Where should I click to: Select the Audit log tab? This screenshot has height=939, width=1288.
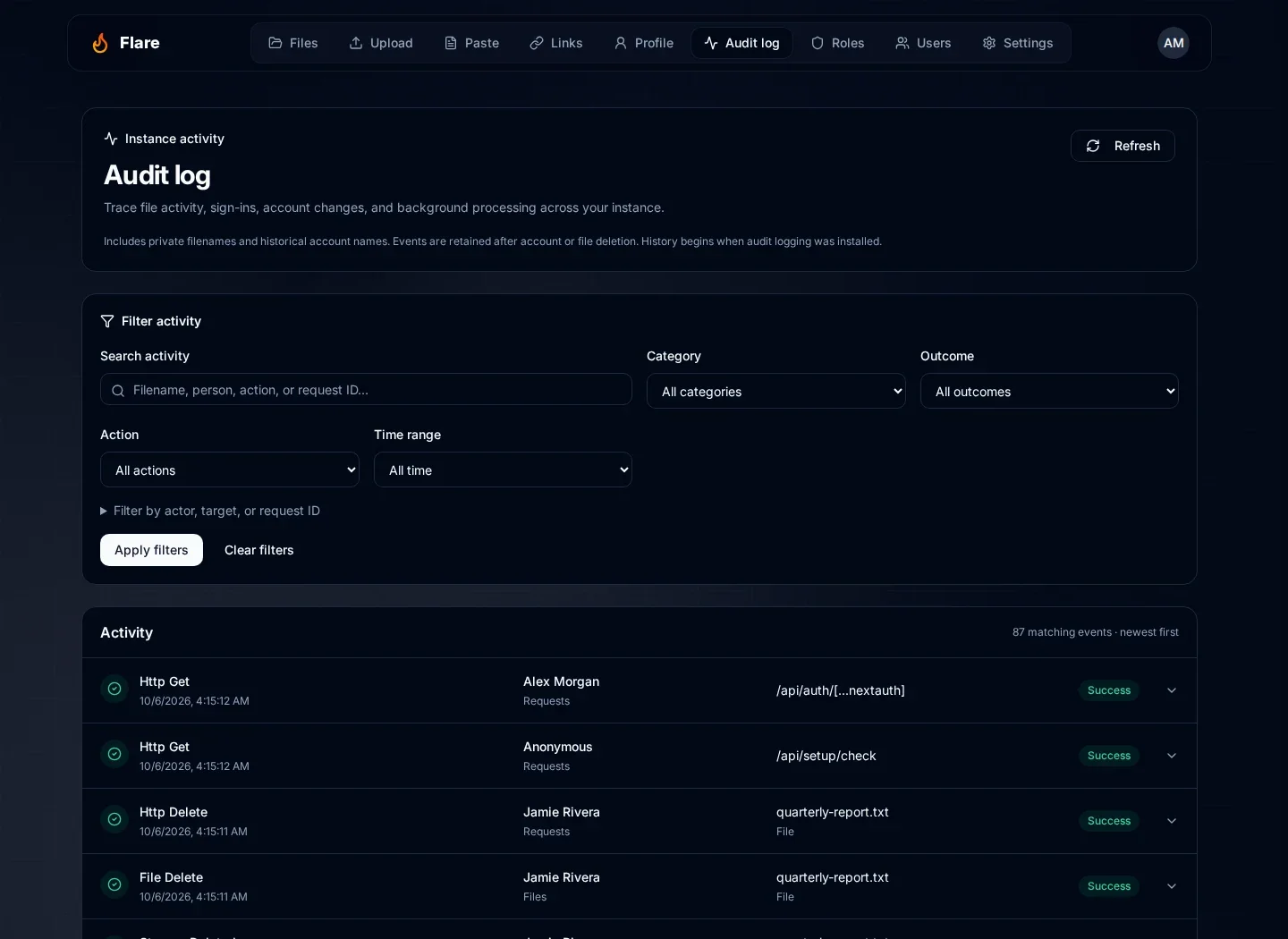tap(741, 43)
